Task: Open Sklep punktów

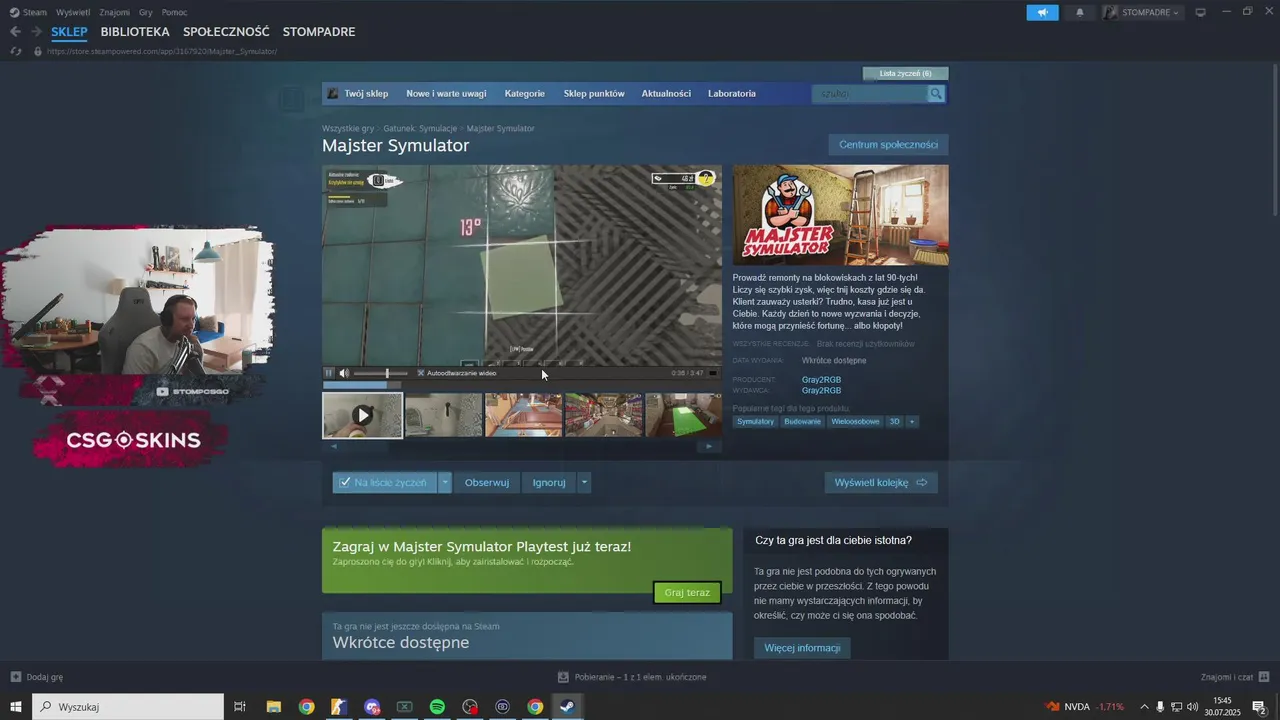Action: click(594, 94)
